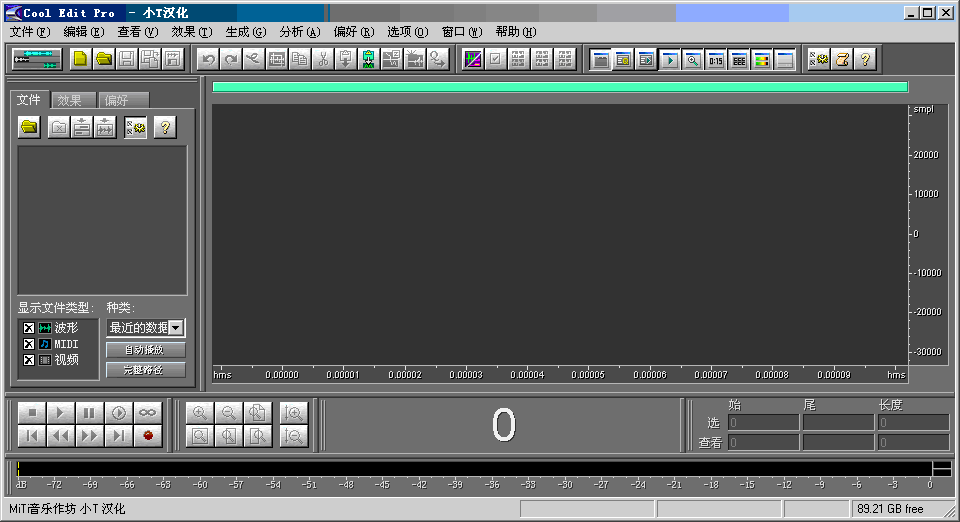Open the 文件 menu in the menu bar
This screenshot has height=522, width=960.
pos(29,32)
